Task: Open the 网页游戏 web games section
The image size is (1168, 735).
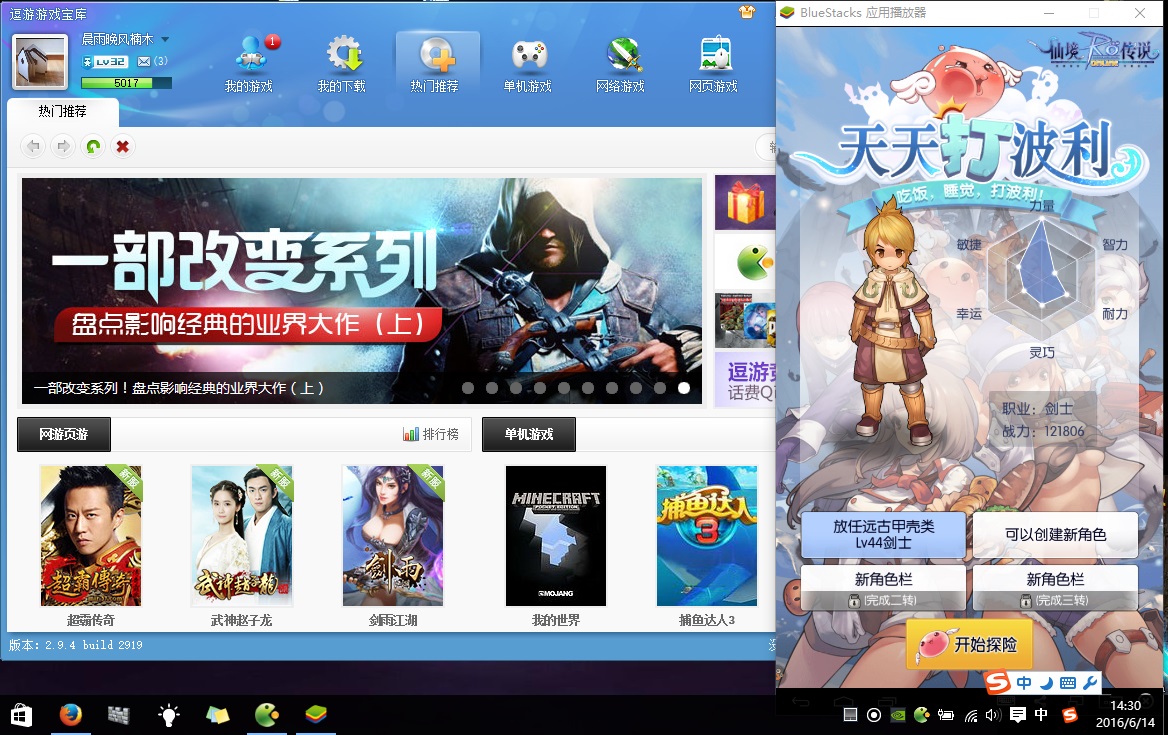Action: pyautogui.click(x=714, y=64)
